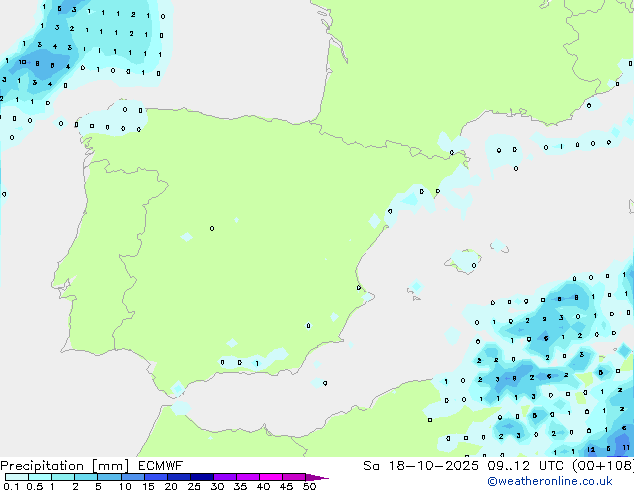This screenshot has height=490, width=634.
Task: Click the 15–20 mm legend swatch
Action: pyautogui.click(x=155, y=477)
